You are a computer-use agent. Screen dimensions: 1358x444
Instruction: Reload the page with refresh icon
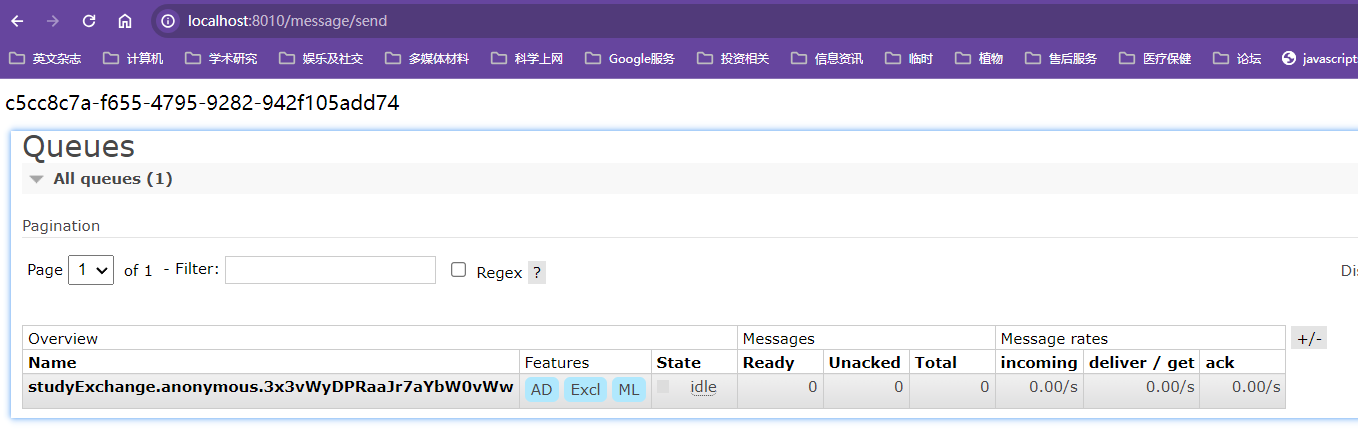[89, 21]
